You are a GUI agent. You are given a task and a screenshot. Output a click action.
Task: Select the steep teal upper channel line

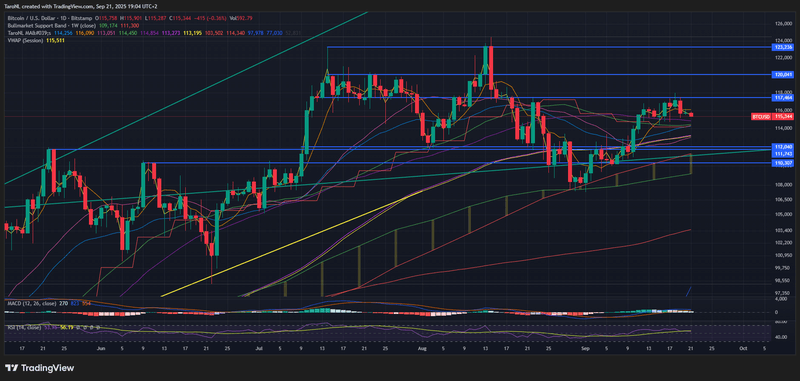pos(186,97)
